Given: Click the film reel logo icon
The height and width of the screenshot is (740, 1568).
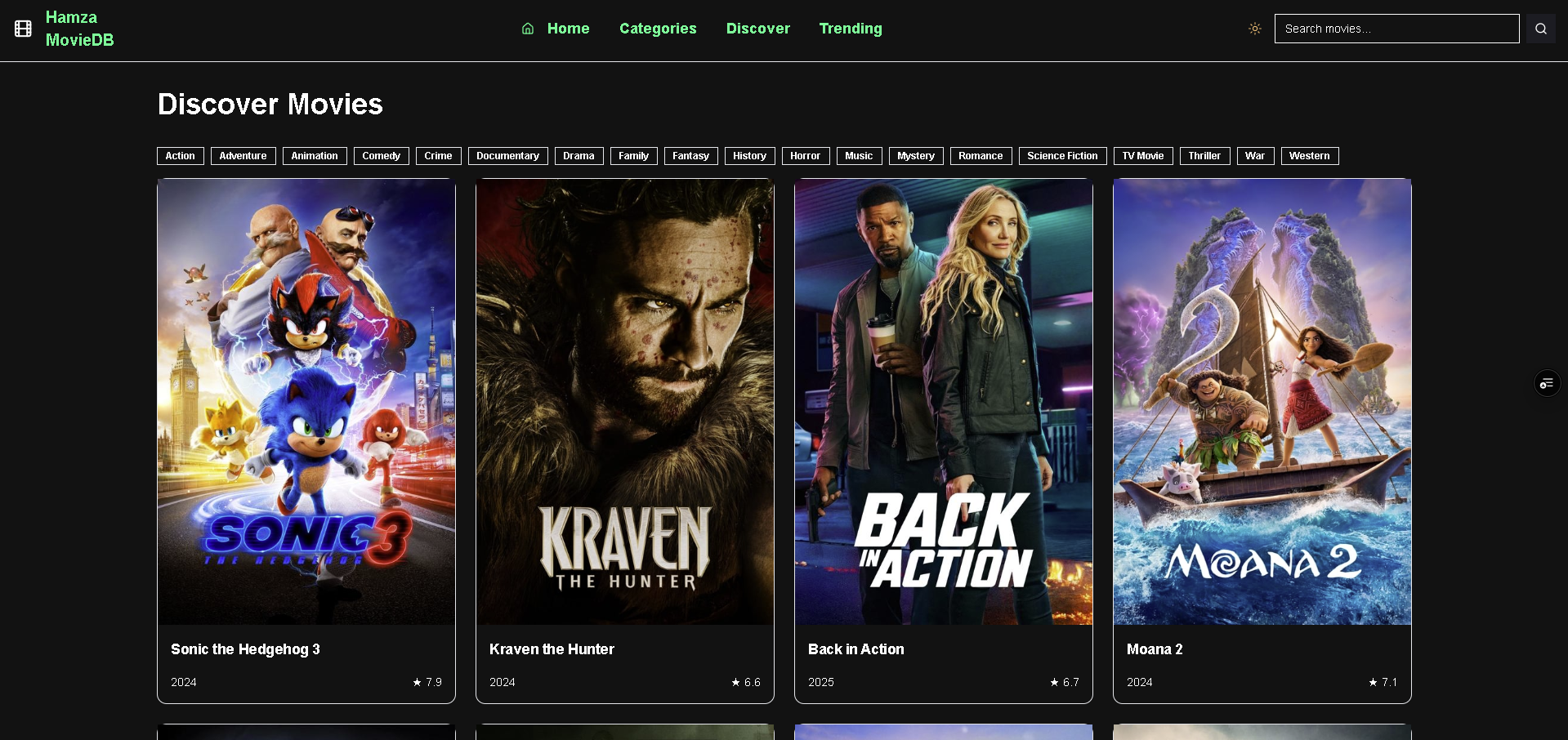Looking at the screenshot, I should click(23, 29).
